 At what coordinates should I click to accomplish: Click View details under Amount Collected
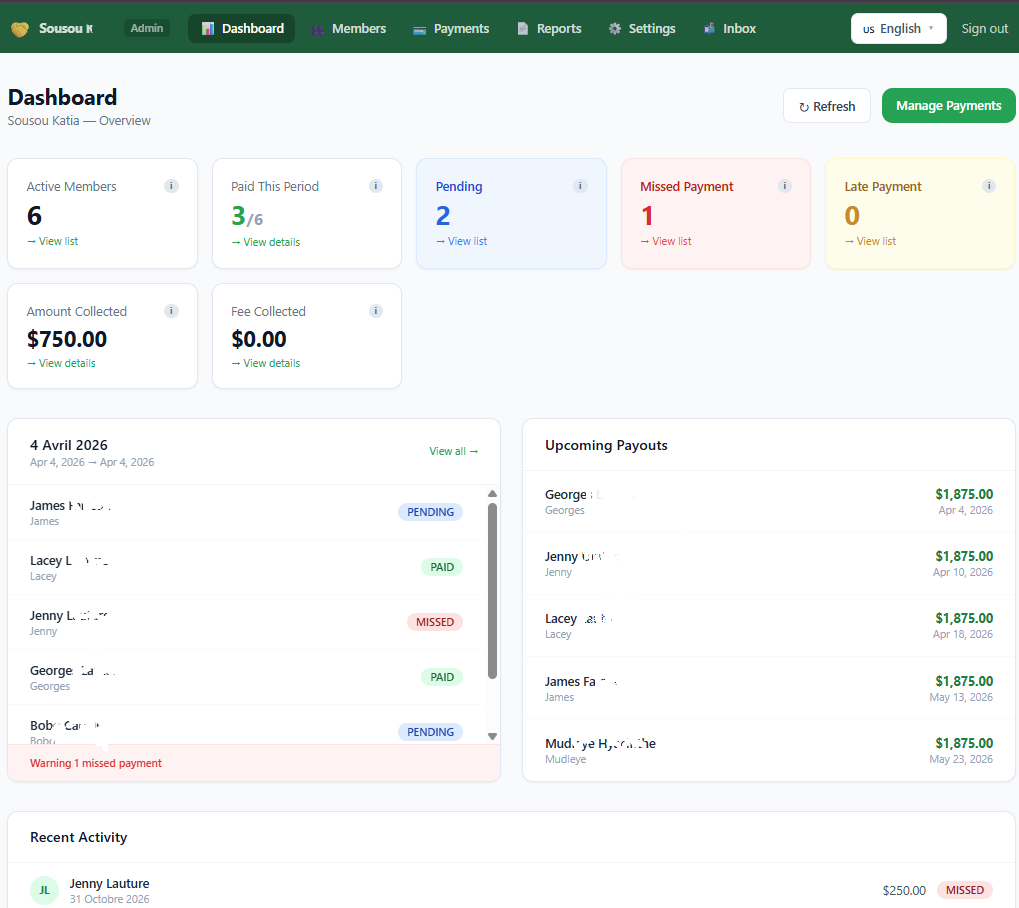(x=62, y=363)
